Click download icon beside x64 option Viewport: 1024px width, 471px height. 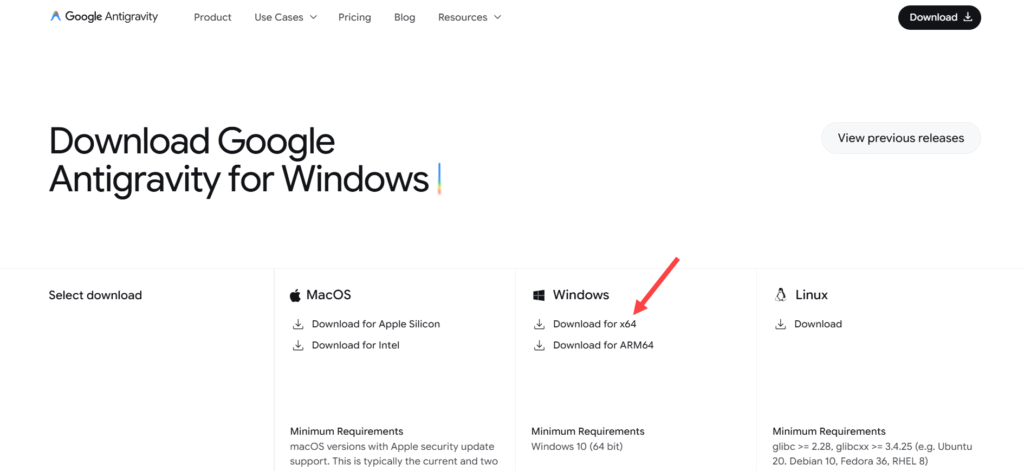click(x=539, y=324)
